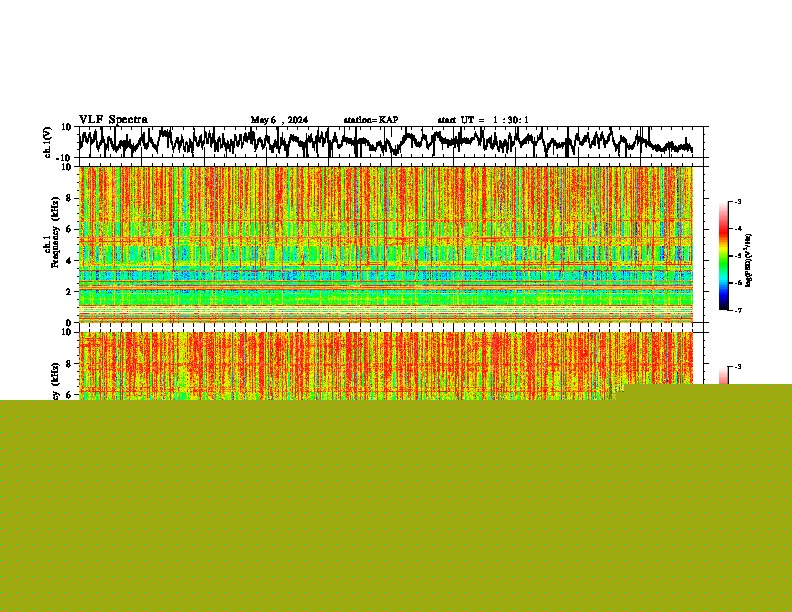This screenshot has width=792, height=612.
Task: Click the '-7' tick on the ch.1 color bar
Action: pos(738,311)
